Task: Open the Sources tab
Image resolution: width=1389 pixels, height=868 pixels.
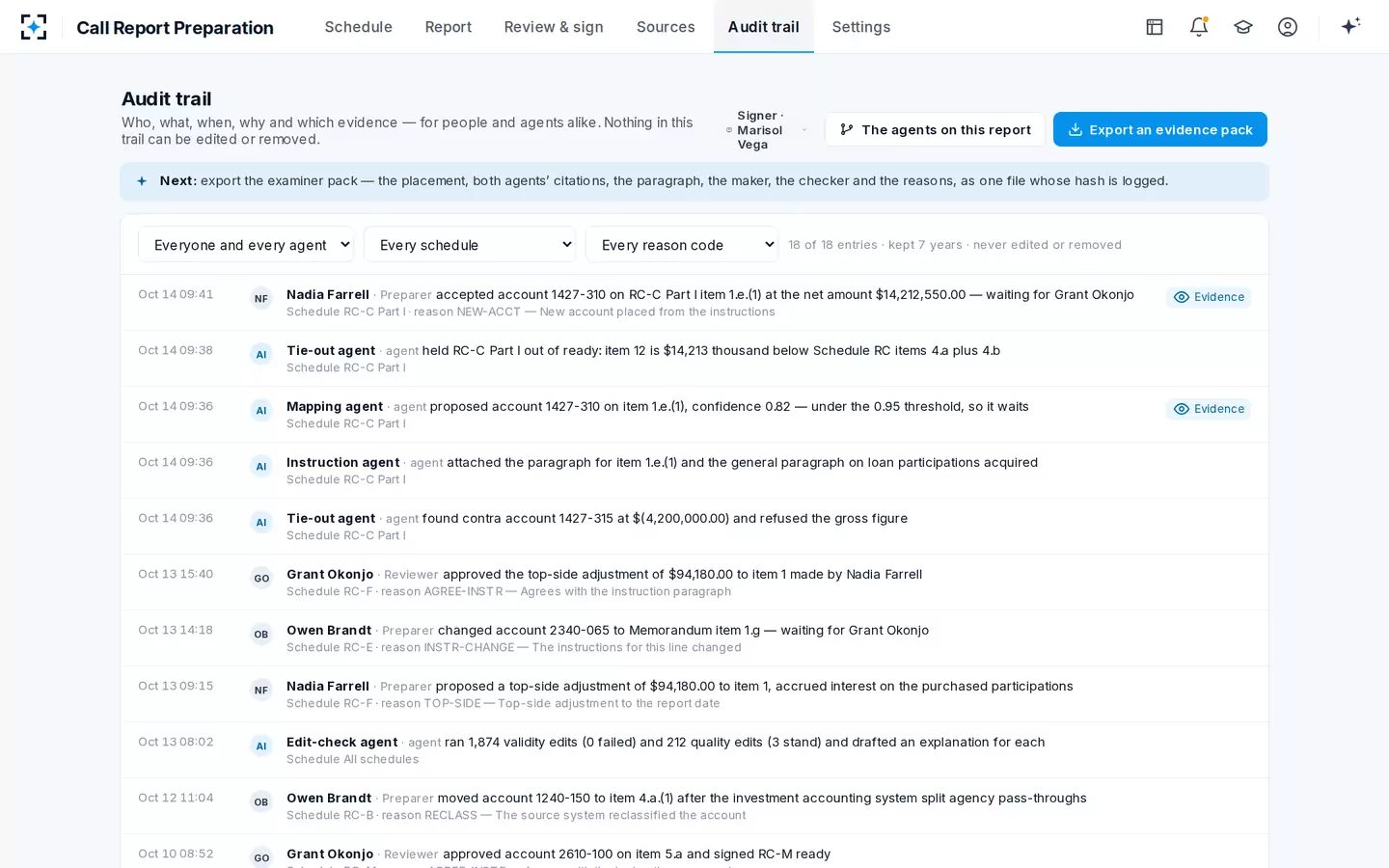Action: pyautogui.click(x=666, y=27)
